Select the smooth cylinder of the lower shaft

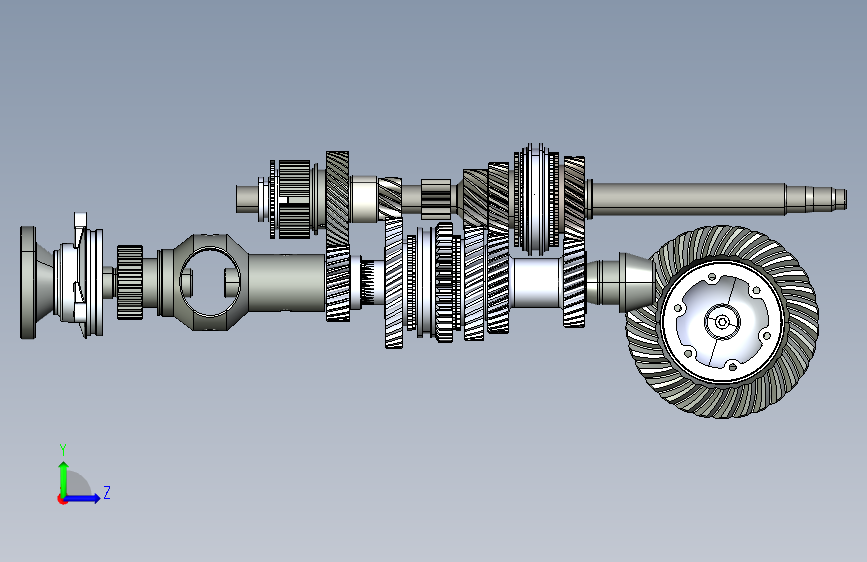click(x=286, y=283)
